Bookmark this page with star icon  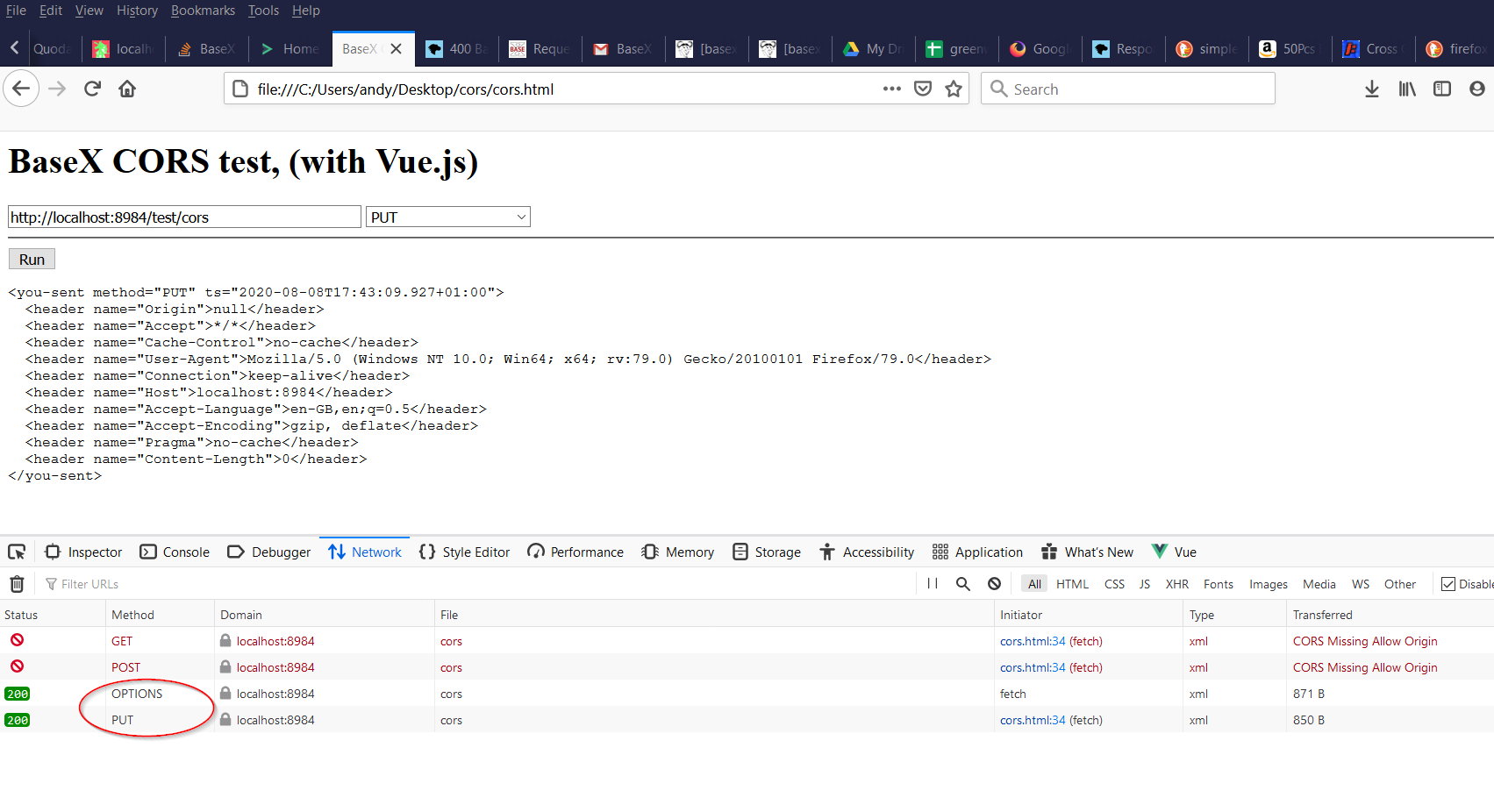[x=954, y=89]
